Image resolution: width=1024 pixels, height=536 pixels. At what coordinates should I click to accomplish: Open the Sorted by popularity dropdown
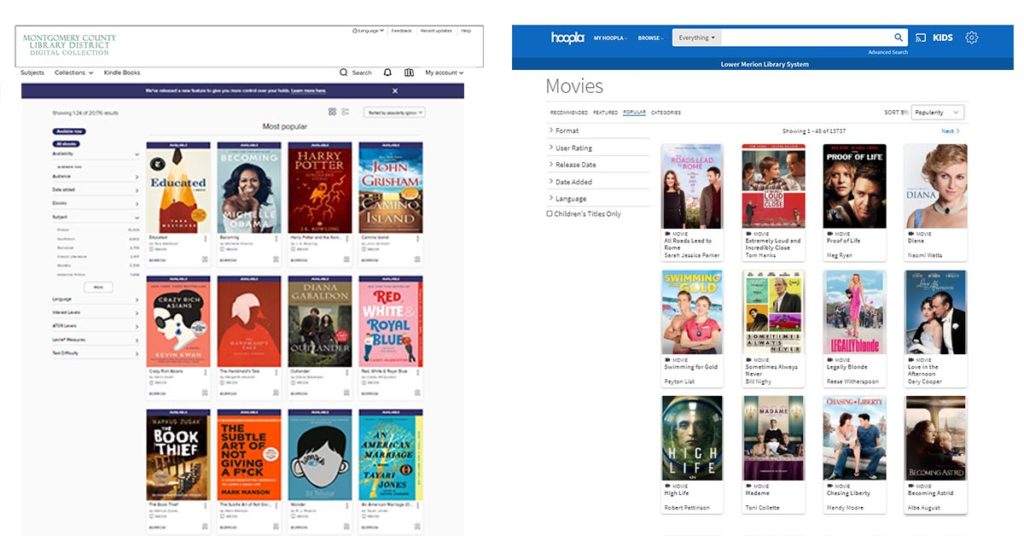(394, 112)
